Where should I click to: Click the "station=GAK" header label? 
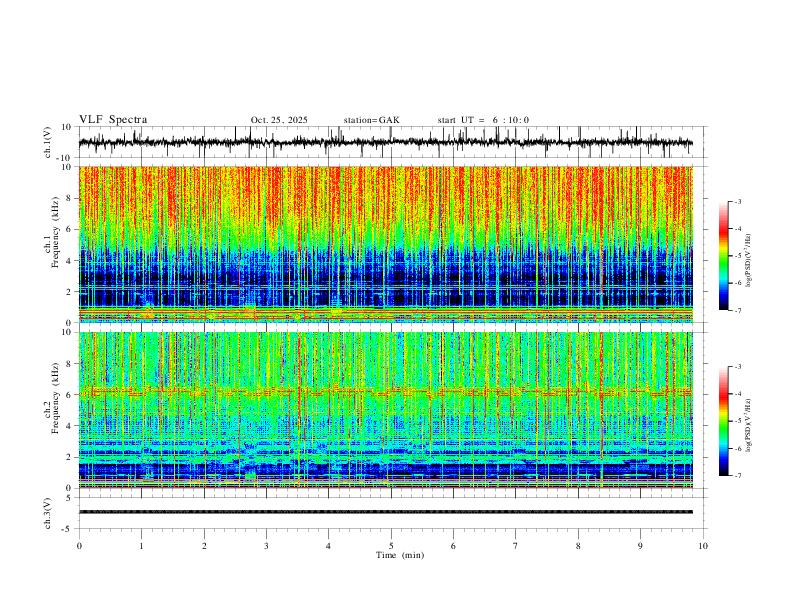click(x=371, y=120)
